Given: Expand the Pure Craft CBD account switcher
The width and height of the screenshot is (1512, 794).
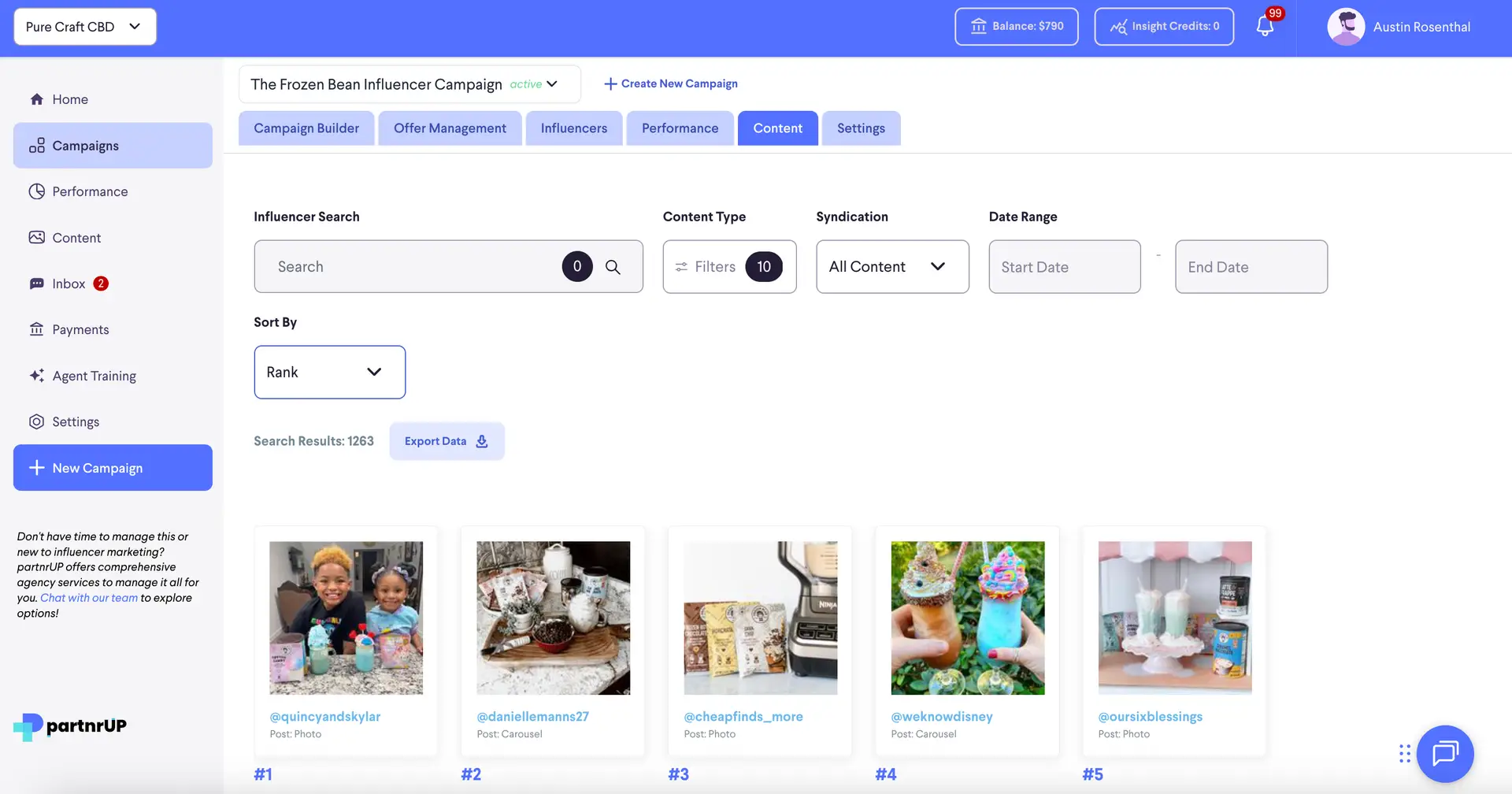Looking at the screenshot, I should pyautogui.click(x=83, y=26).
